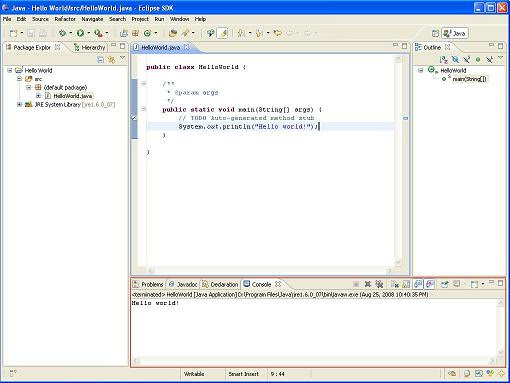510x383 pixels.
Task: Open the Refactor menu
Action: pos(65,19)
